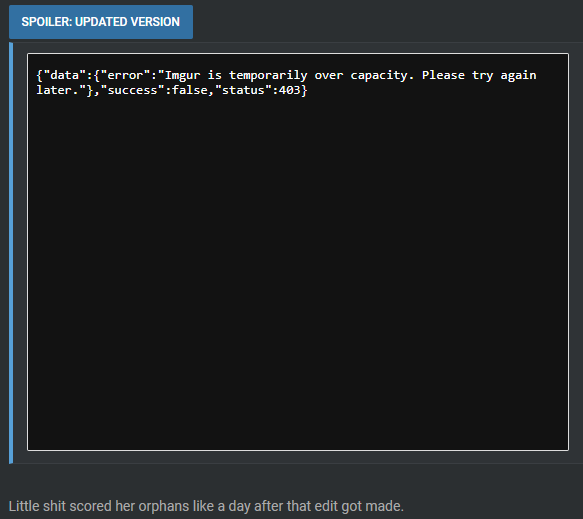The width and height of the screenshot is (583, 519).
Task: Click the "Please try again" text
Action: (x=479, y=75)
